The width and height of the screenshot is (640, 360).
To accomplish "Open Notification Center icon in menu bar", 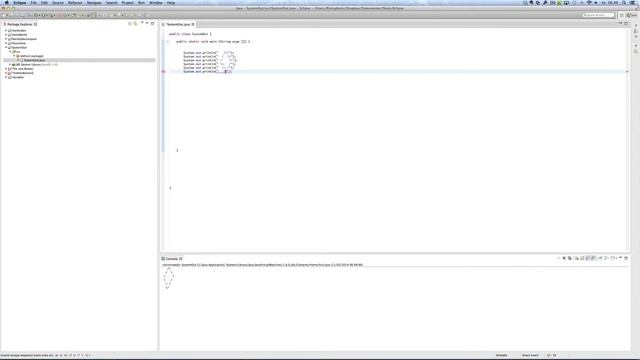I will pos(633,2).
